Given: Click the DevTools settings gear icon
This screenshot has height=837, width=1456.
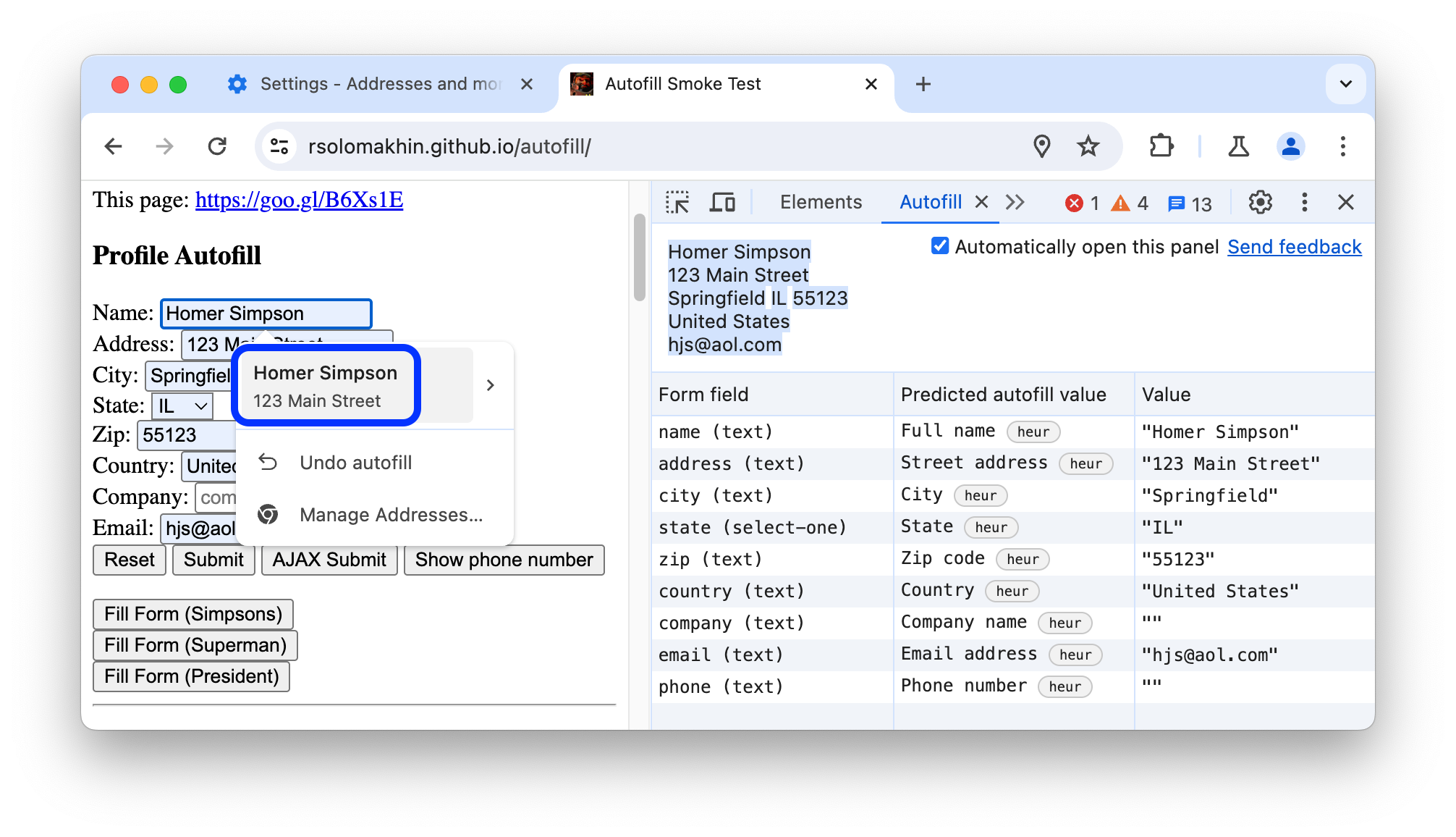Looking at the screenshot, I should pos(1260,202).
